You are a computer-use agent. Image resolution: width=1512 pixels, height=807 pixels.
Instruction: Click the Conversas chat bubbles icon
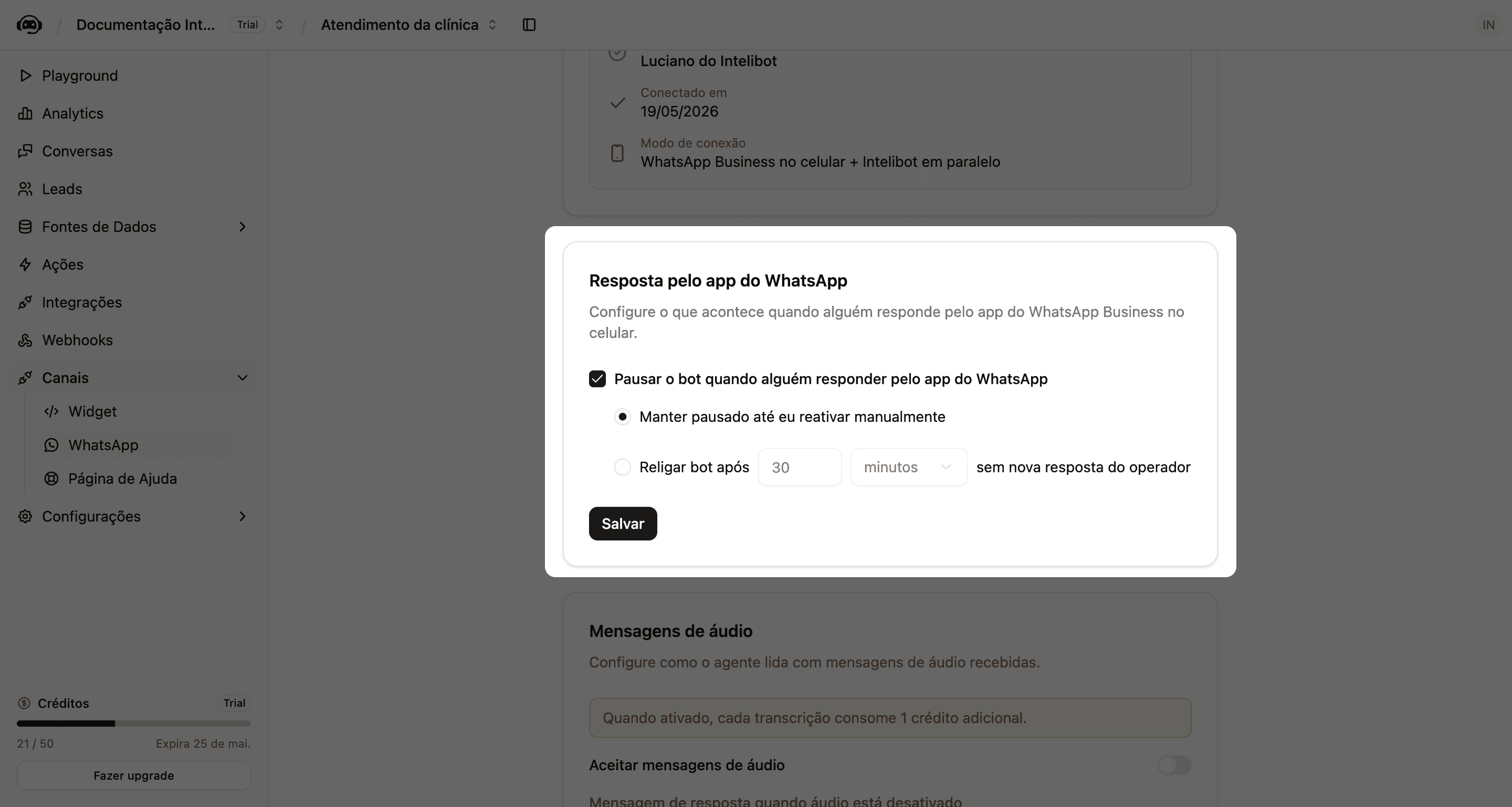click(25, 151)
